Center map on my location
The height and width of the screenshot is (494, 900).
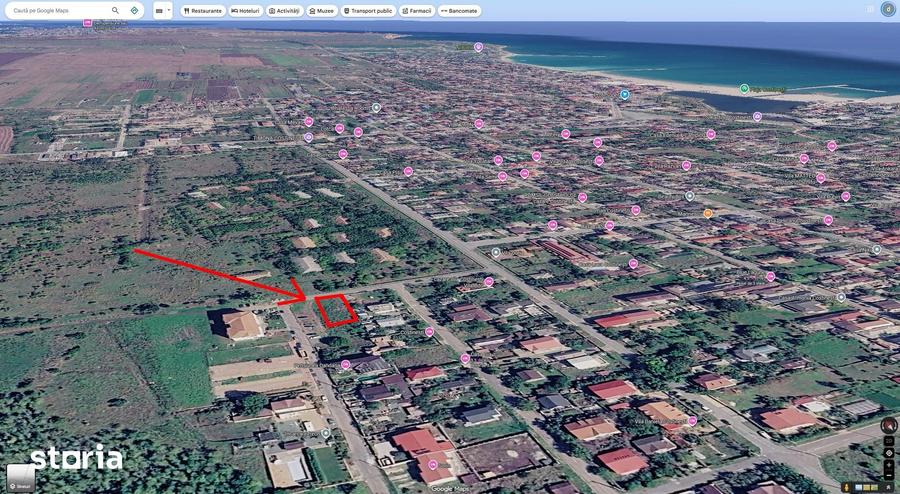(x=889, y=453)
